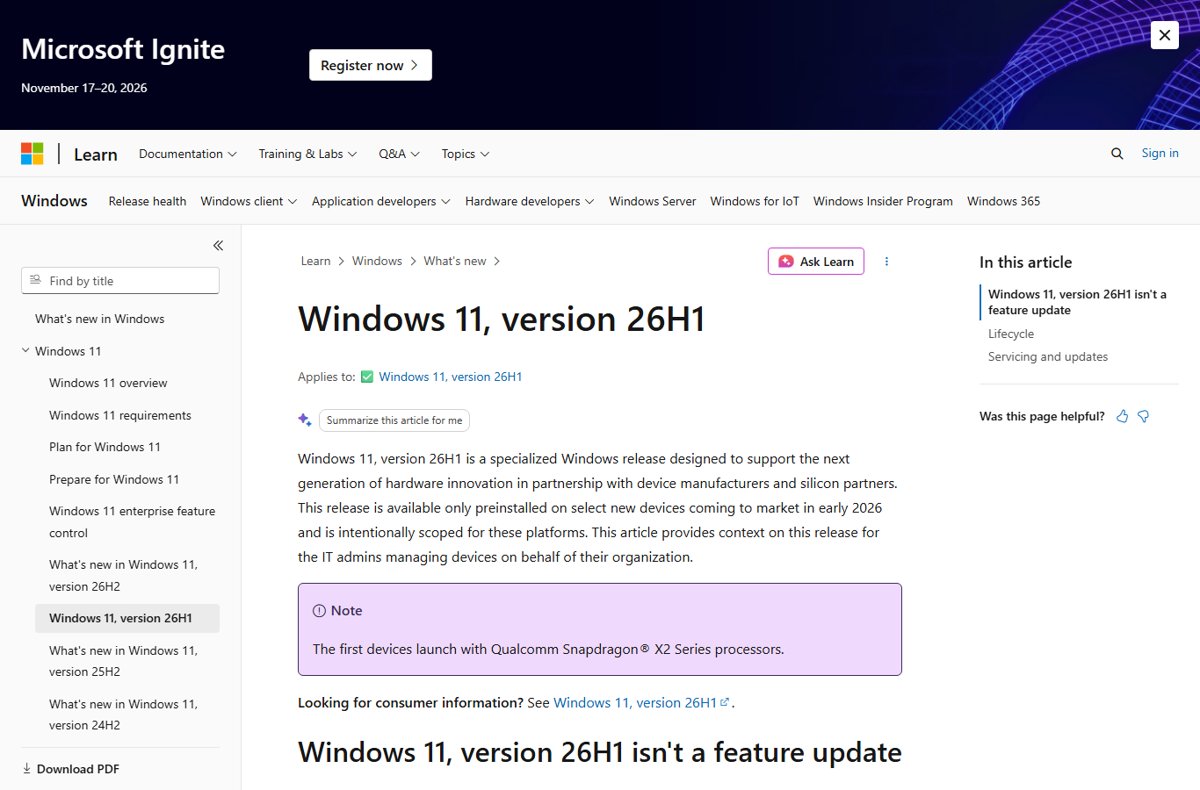The image size is (1200, 790).
Task: Click the Register now button
Action: (x=370, y=65)
